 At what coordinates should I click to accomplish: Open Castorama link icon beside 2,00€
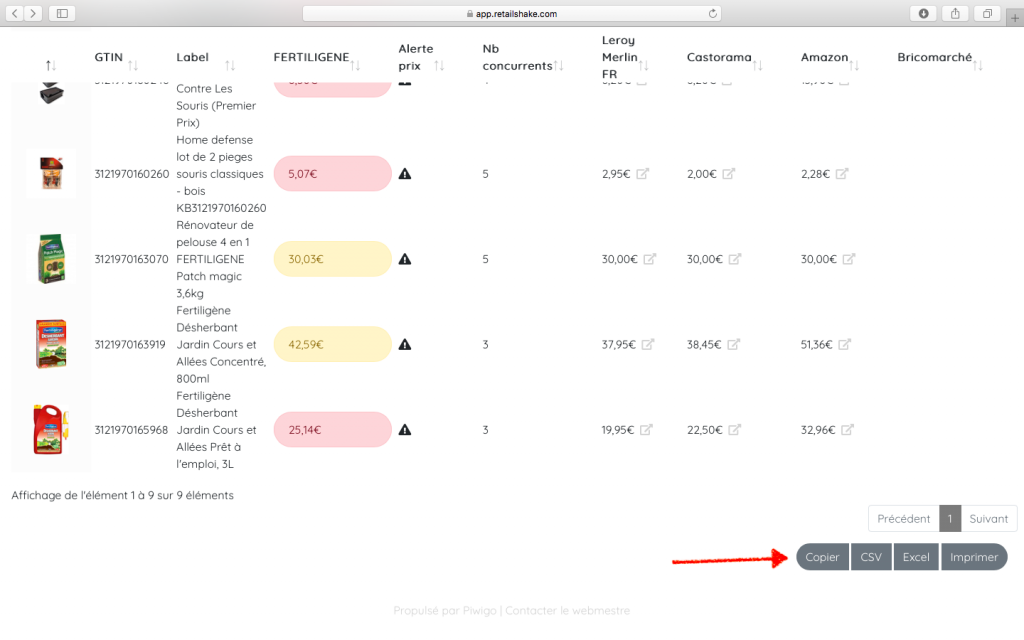coord(729,174)
